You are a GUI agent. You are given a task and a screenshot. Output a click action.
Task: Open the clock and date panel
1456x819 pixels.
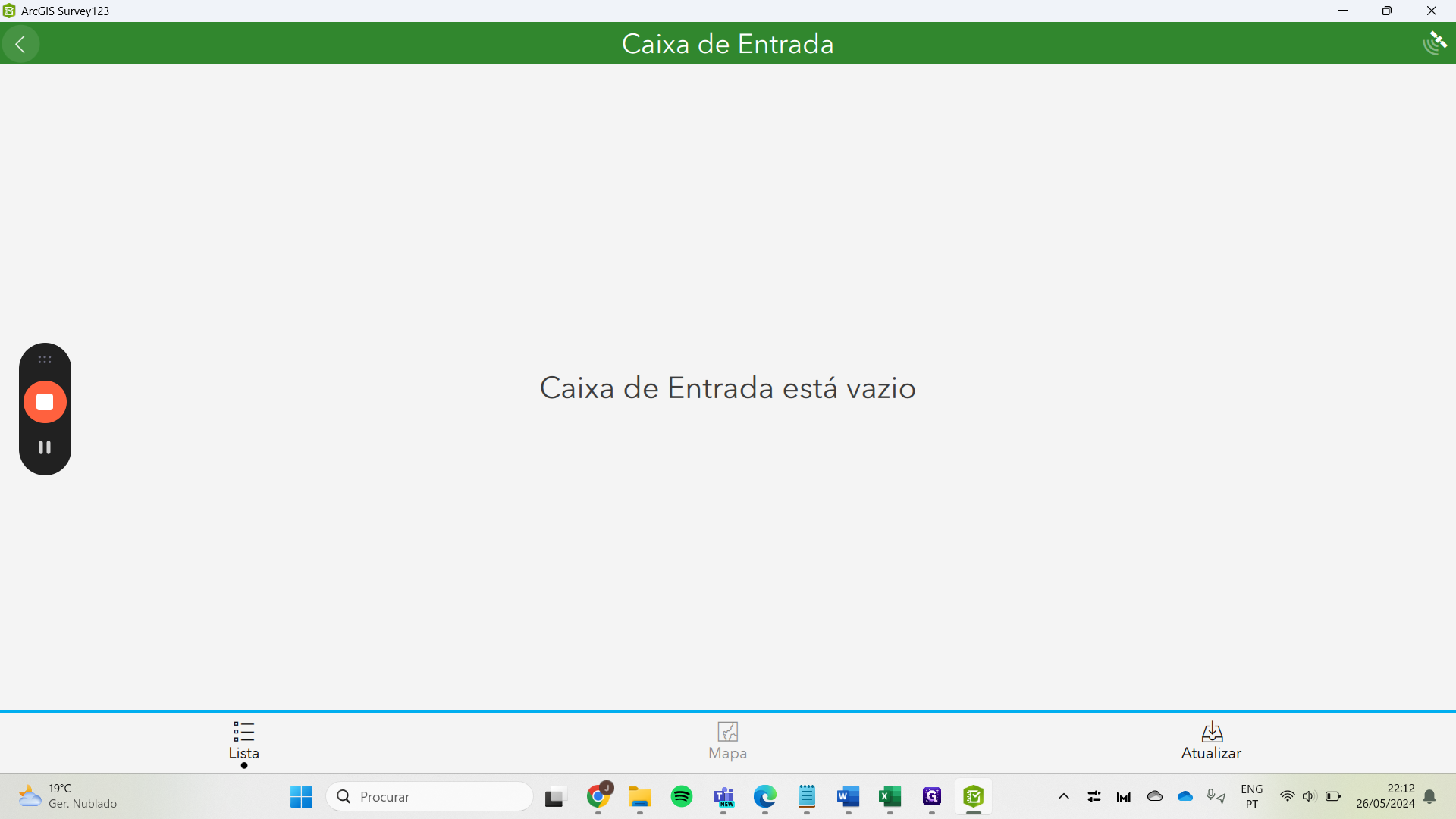pos(1385,796)
